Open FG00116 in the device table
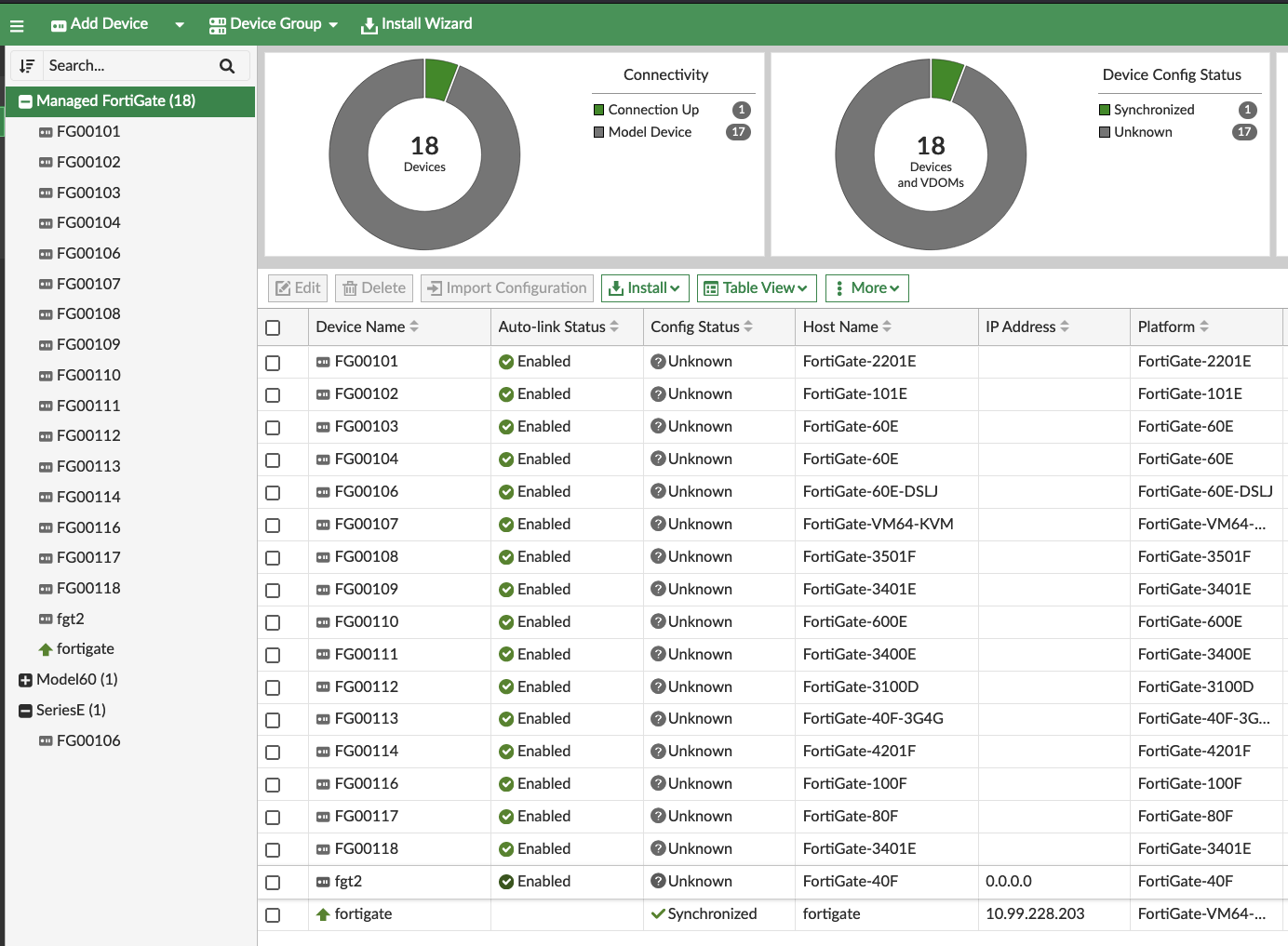Screen dimensions: 1288x946 click(x=367, y=783)
